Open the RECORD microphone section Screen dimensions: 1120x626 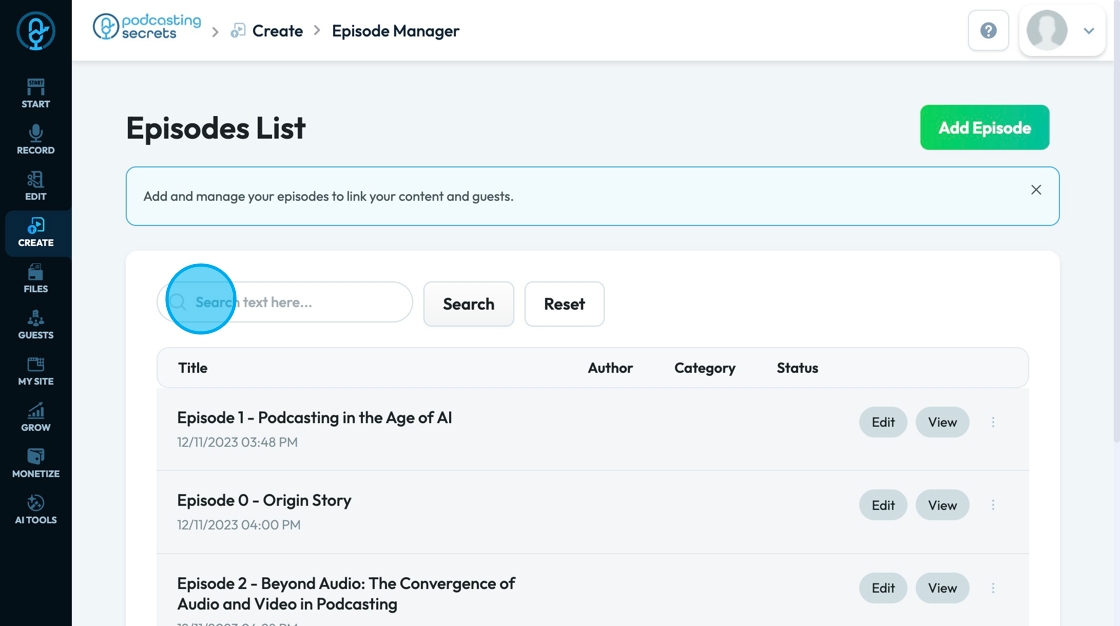(x=35, y=139)
